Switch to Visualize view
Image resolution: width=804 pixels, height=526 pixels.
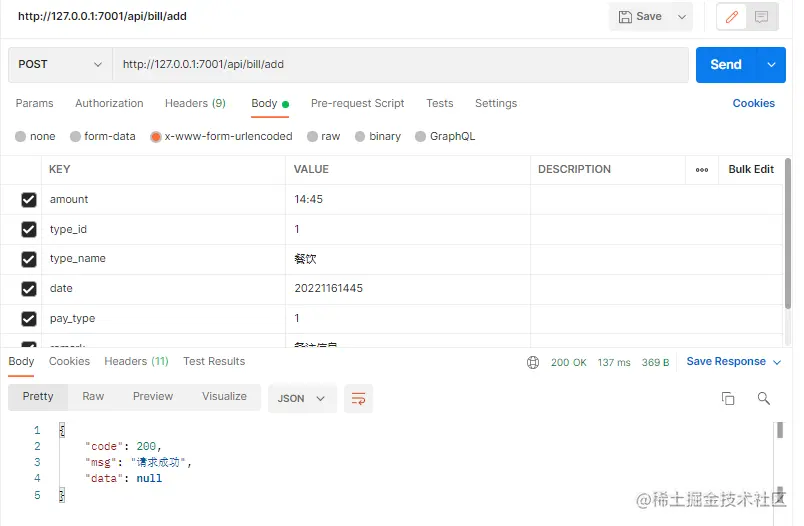tap(224, 396)
